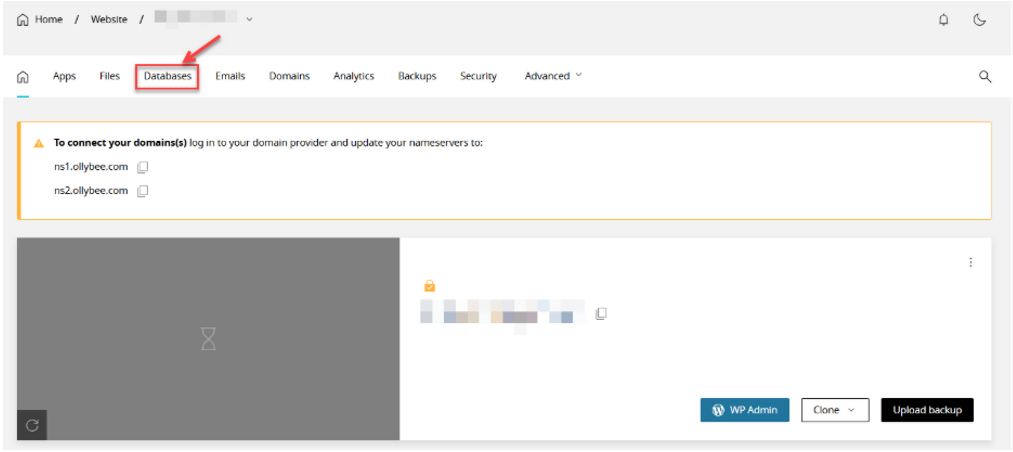The width and height of the screenshot is (1013, 452).
Task: Switch to the Apps tab
Action: click(65, 76)
